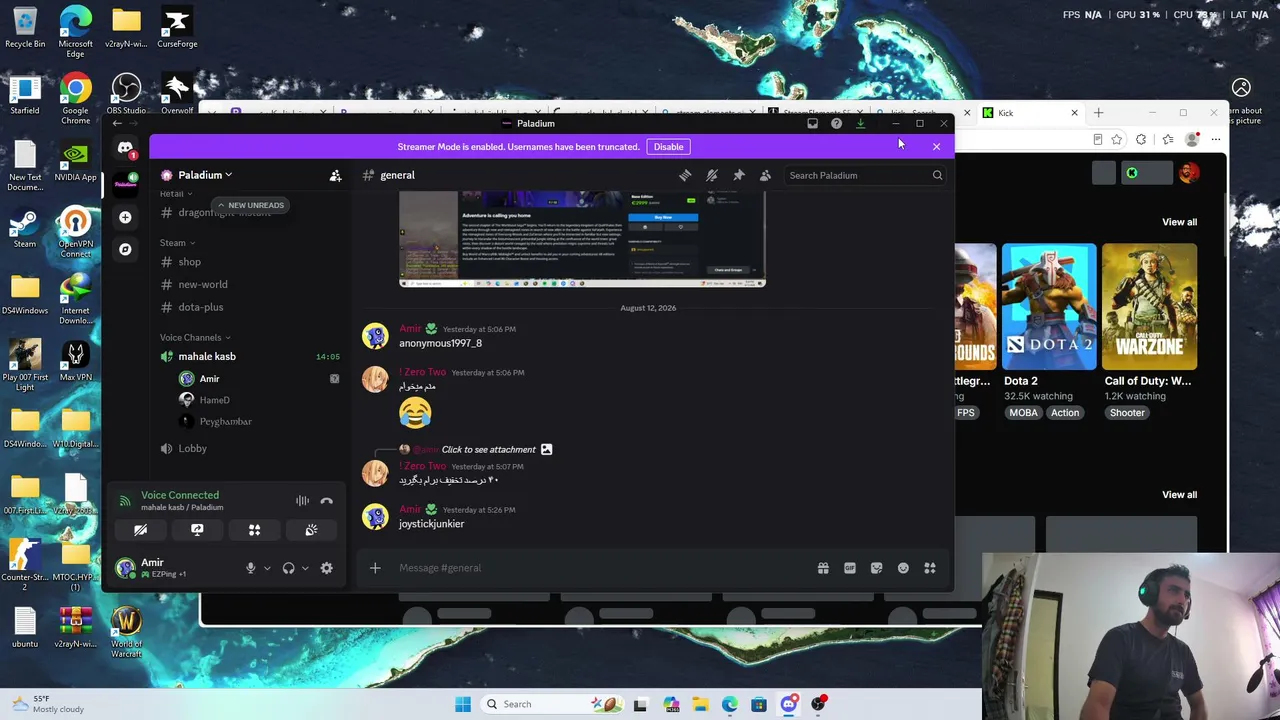Open the Voice Connected status details

pos(180,495)
